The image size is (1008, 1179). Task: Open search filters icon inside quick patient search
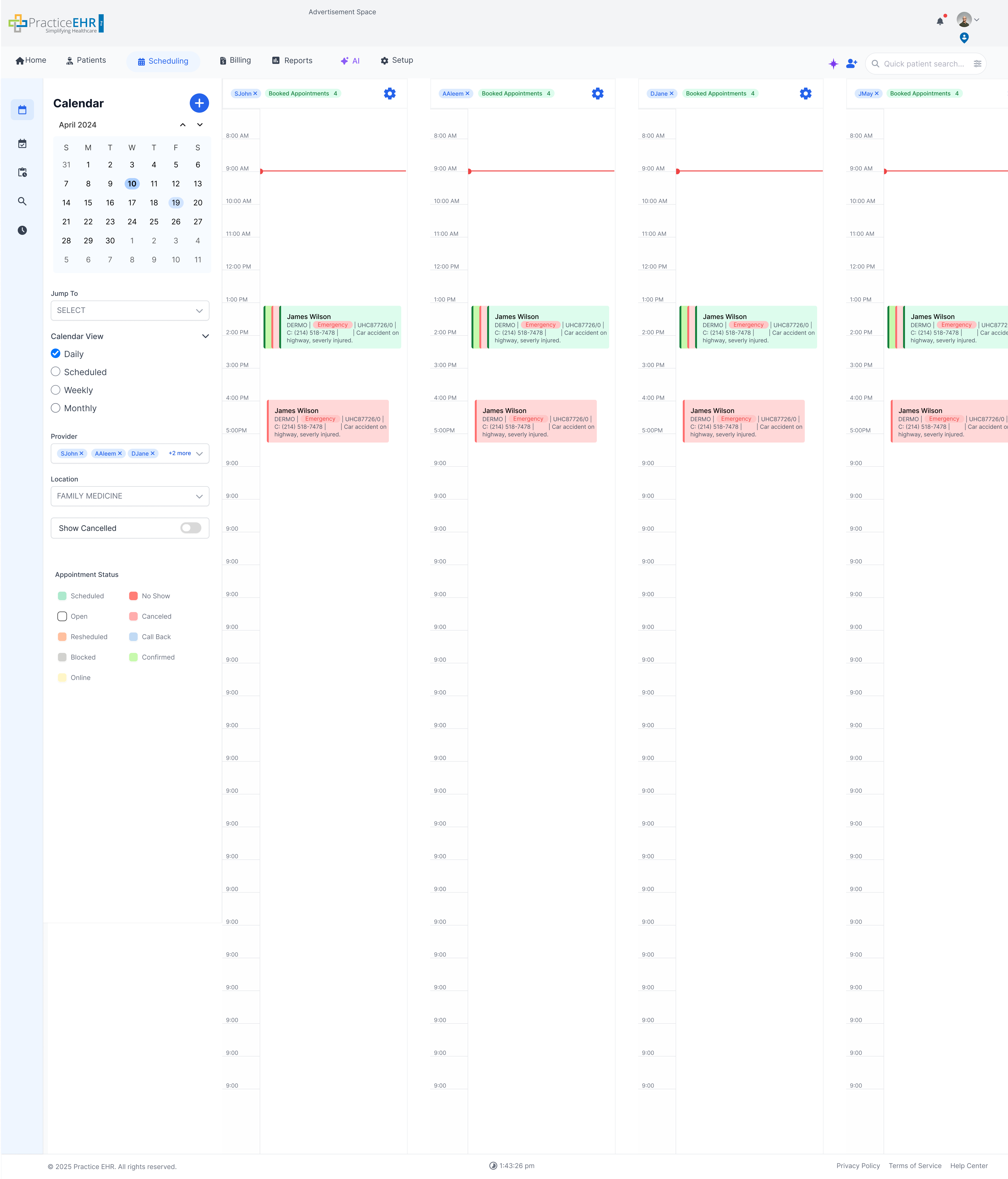tap(977, 63)
